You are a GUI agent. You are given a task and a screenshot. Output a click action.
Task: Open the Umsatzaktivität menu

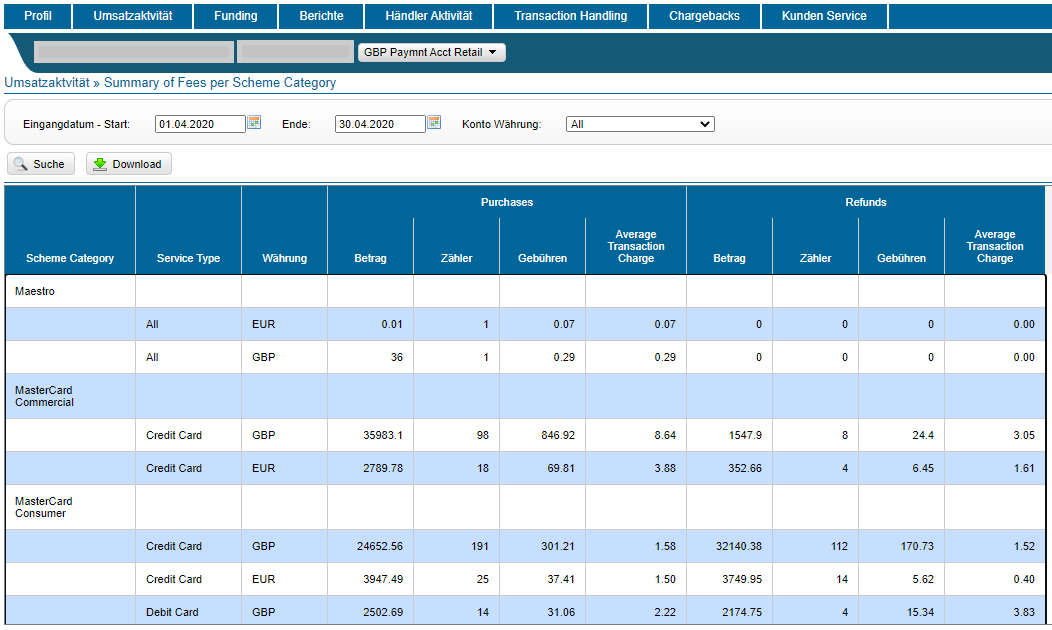(x=132, y=16)
